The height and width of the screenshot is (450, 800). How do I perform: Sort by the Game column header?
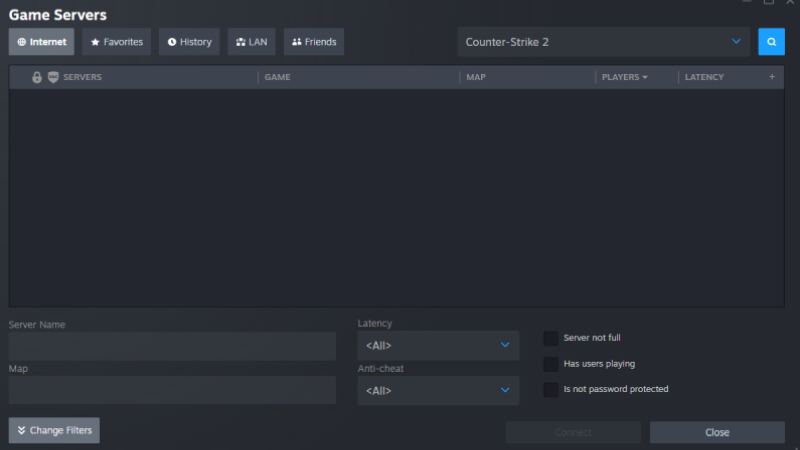coord(278,77)
